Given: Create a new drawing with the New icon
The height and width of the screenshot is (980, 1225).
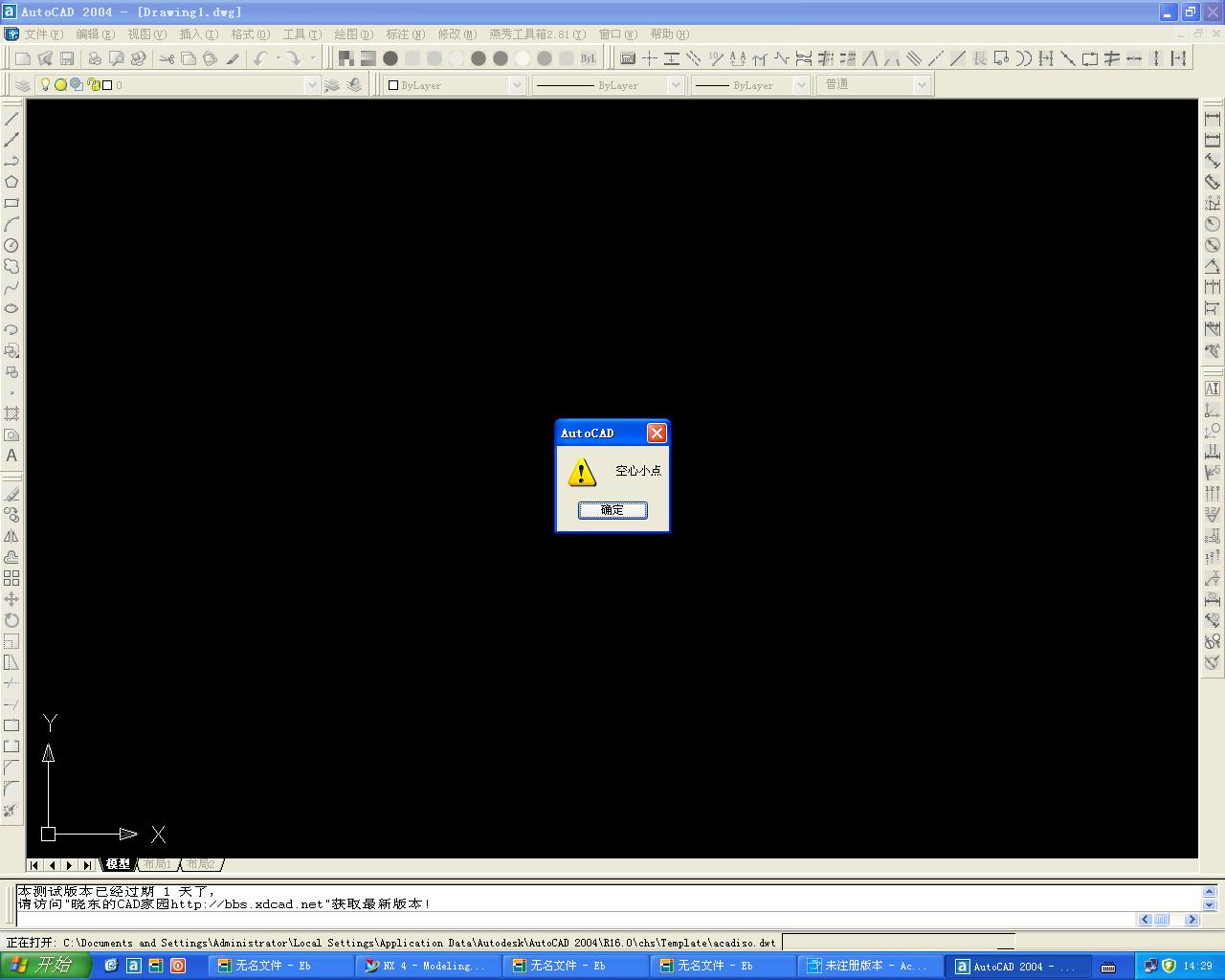Looking at the screenshot, I should pyautogui.click(x=23, y=58).
